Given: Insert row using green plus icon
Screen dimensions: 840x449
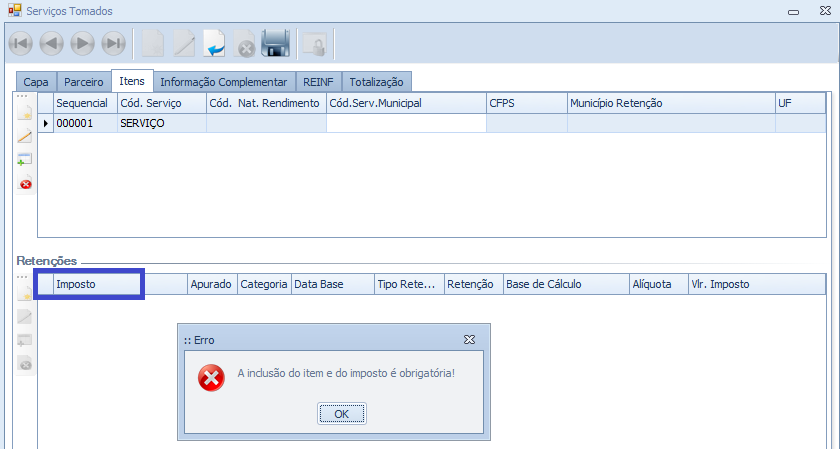Looking at the screenshot, I should 25,159.
